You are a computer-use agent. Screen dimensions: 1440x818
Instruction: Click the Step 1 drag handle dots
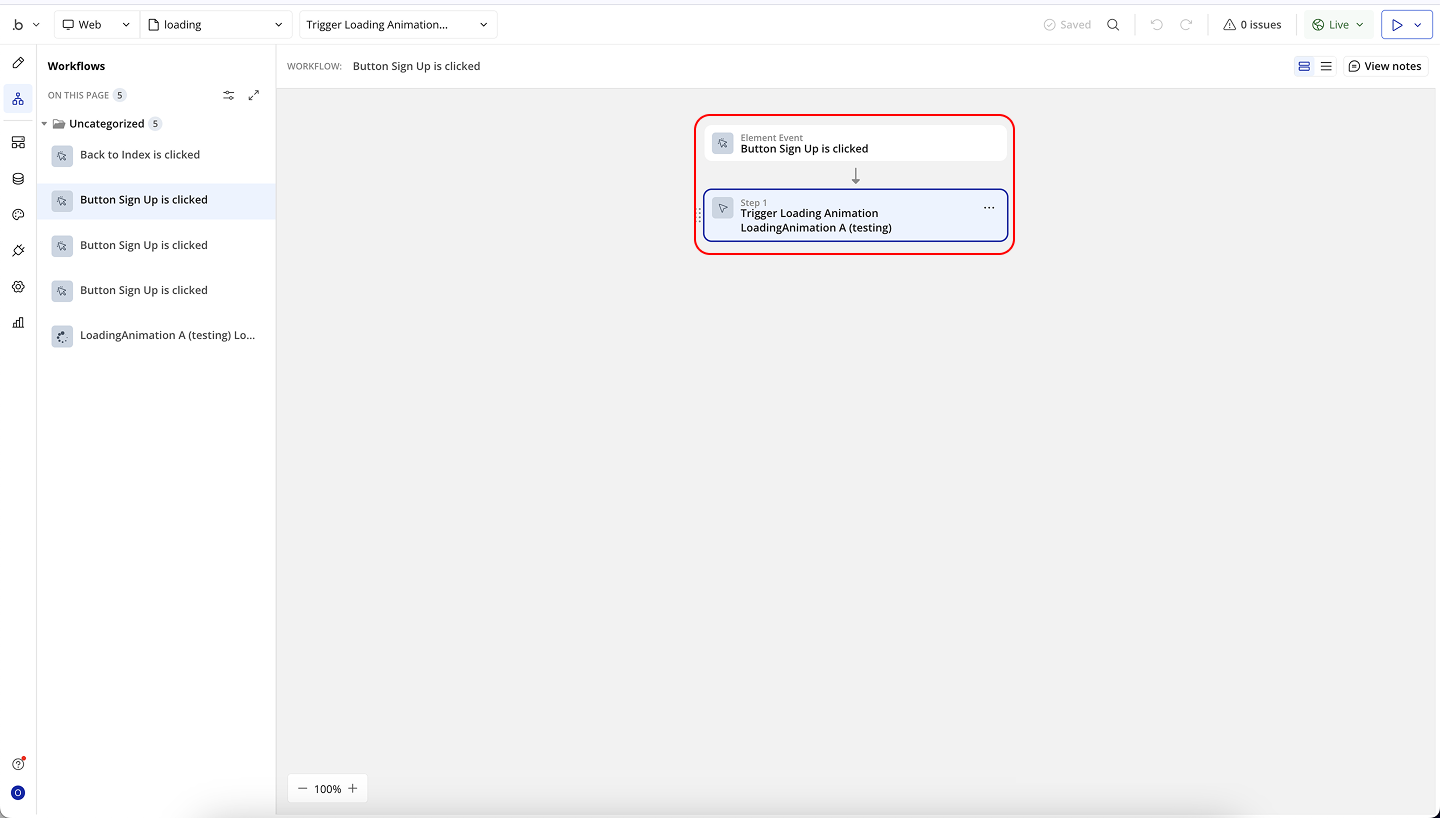pos(699,215)
